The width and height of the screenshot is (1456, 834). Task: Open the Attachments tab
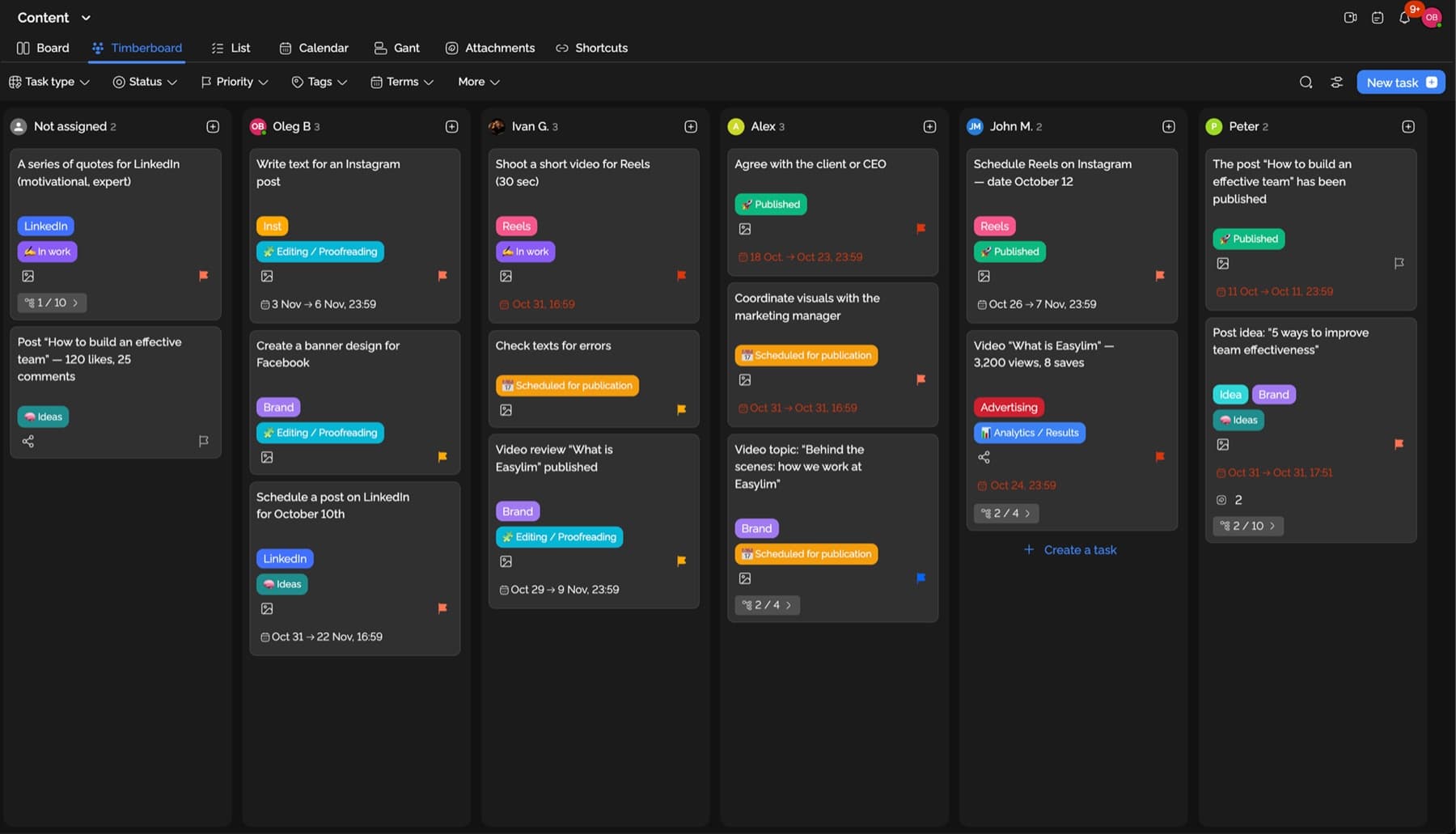click(x=490, y=48)
